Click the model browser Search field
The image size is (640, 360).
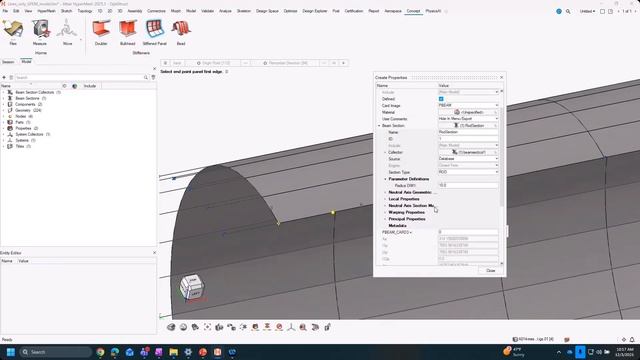pyautogui.click(x=80, y=77)
